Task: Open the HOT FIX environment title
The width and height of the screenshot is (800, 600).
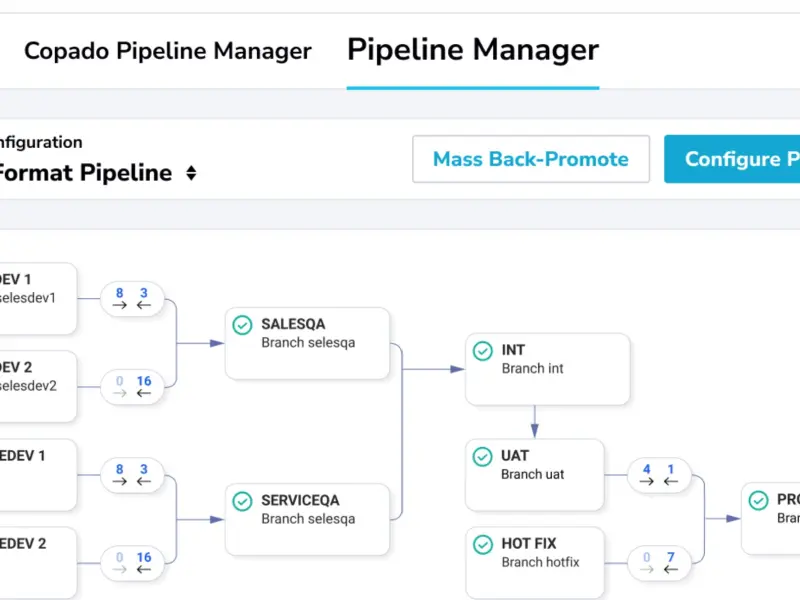Action: tap(529, 543)
